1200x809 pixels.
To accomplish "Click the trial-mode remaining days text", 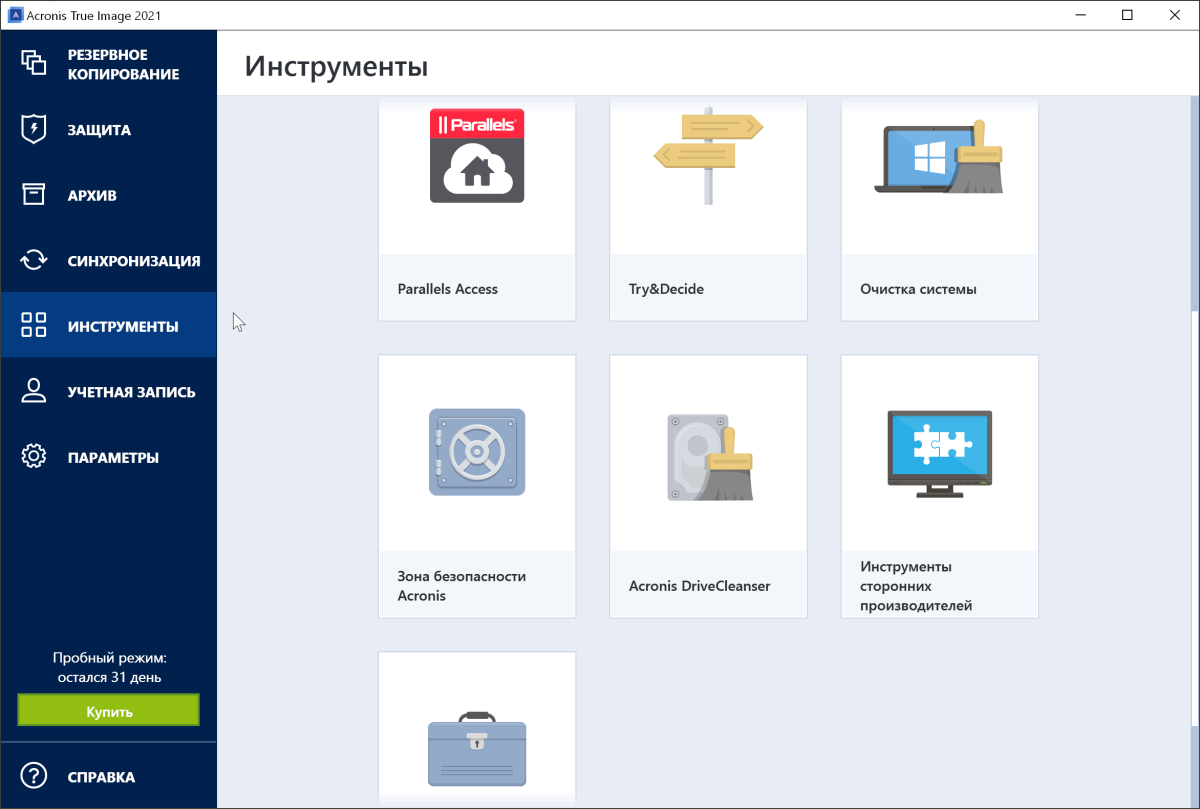I will 109,668.
